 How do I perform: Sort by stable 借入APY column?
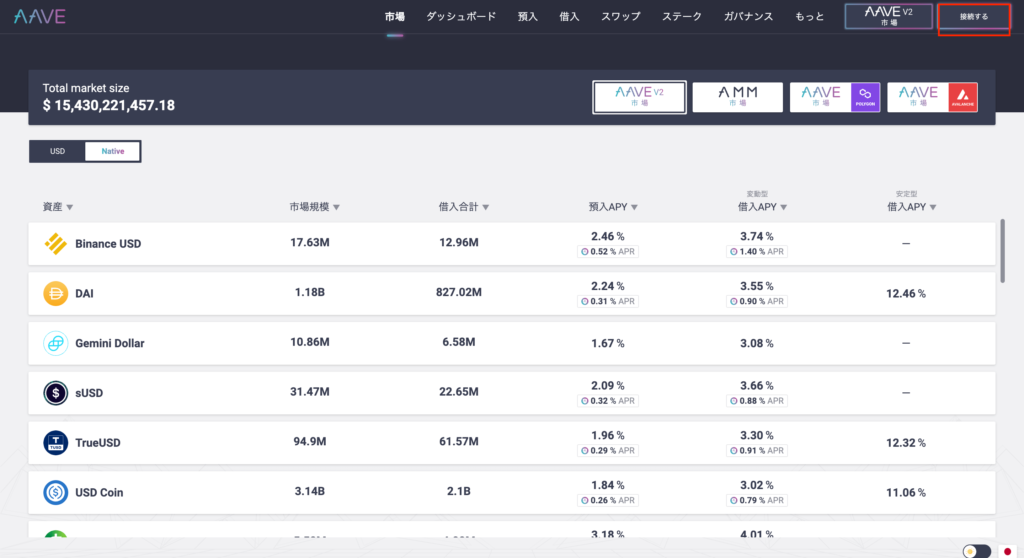click(911, 206)
